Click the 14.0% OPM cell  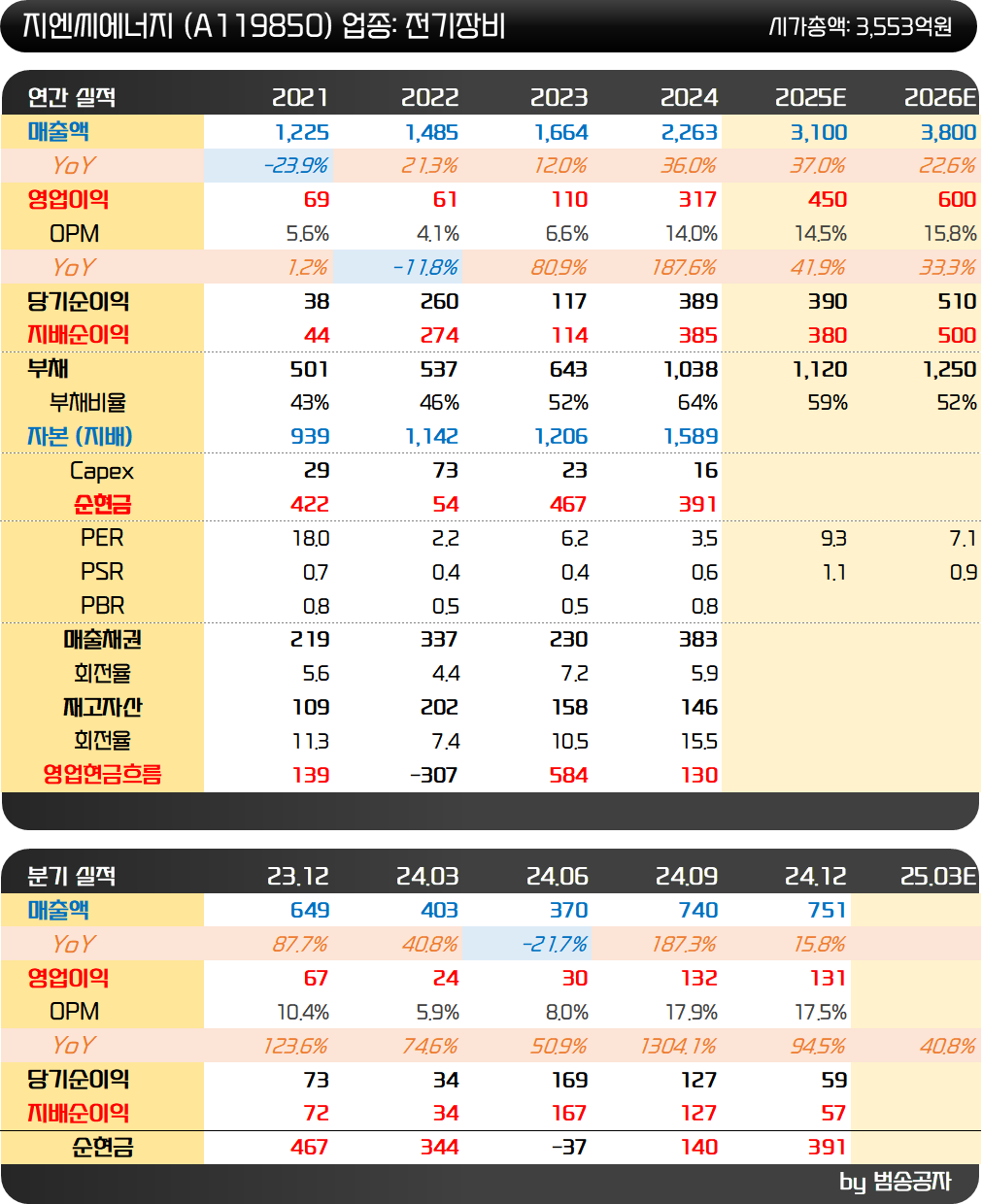(x=691, y=234)
